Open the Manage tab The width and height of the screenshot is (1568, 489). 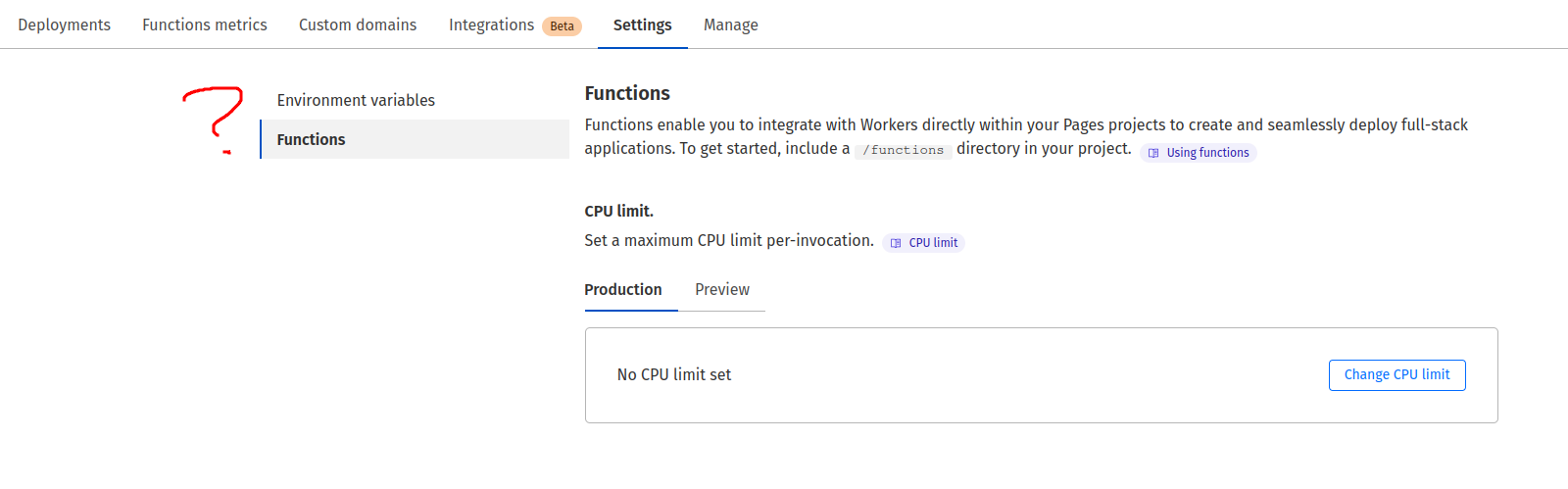[x=730, y=24]
